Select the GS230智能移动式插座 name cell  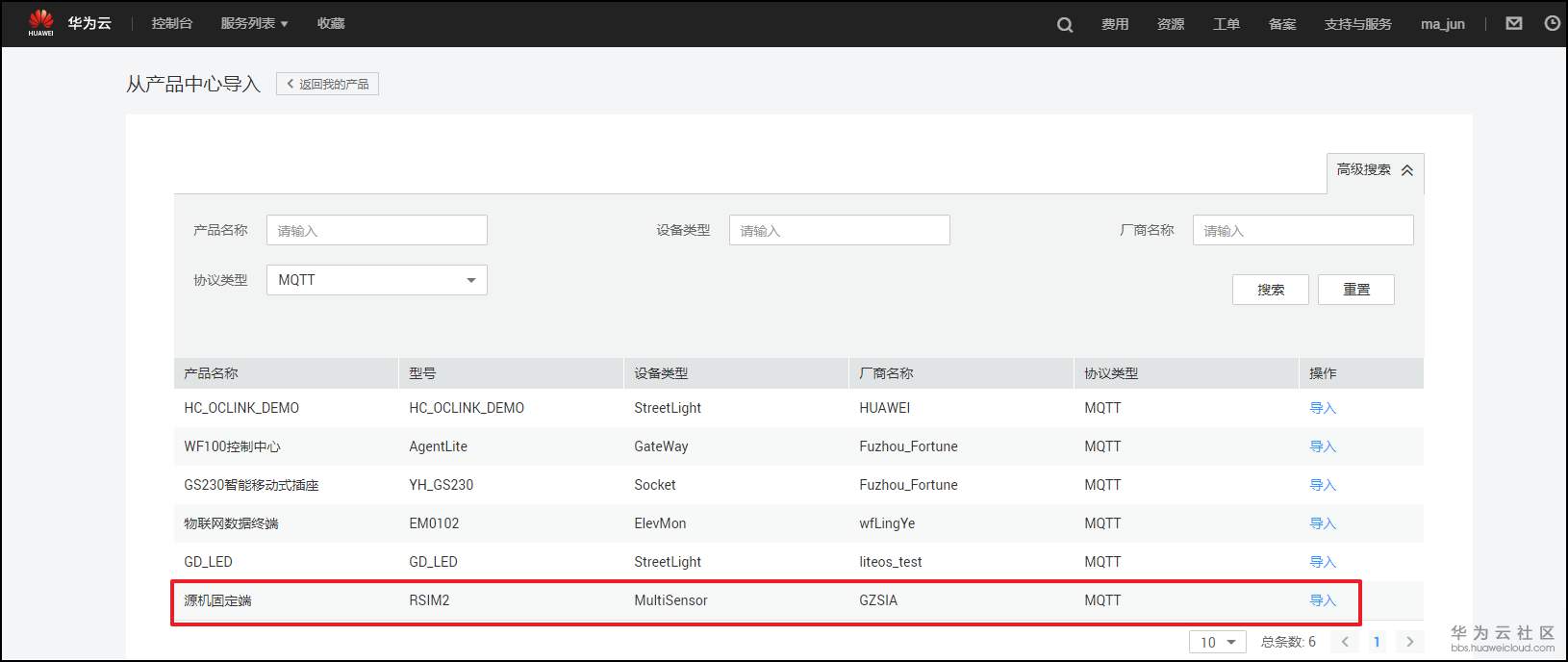[x=251, y=485]
